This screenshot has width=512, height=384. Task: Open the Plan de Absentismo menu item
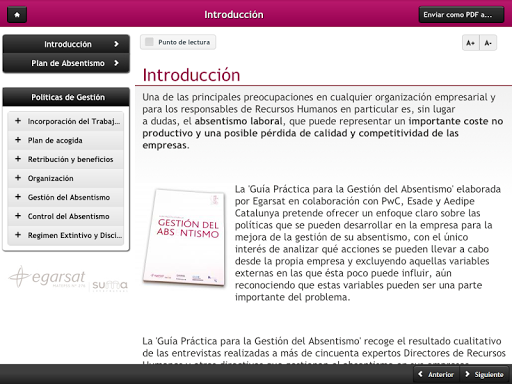click(66, 63)
